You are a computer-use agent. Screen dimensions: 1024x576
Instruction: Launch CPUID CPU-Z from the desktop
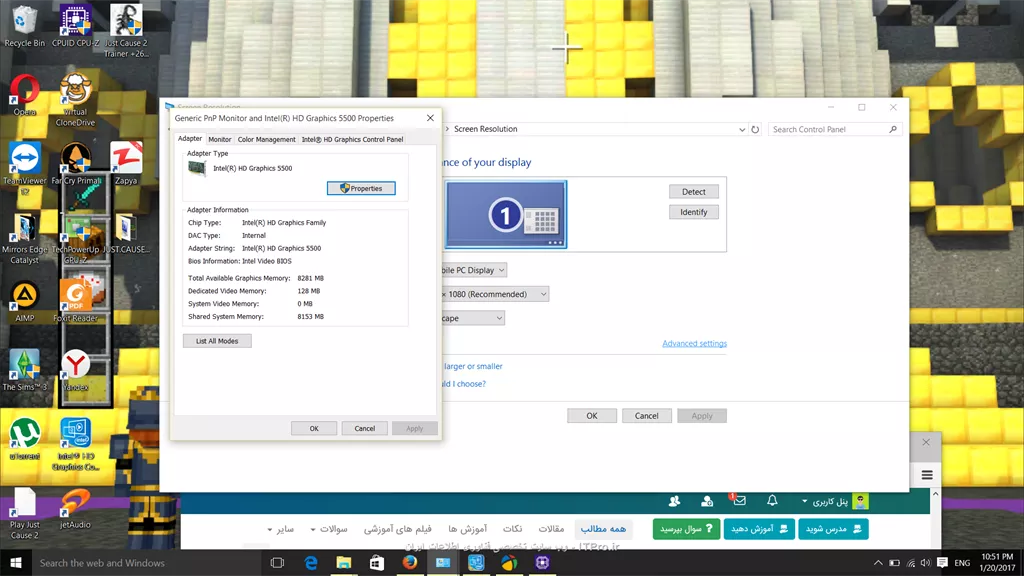(75, 26)
